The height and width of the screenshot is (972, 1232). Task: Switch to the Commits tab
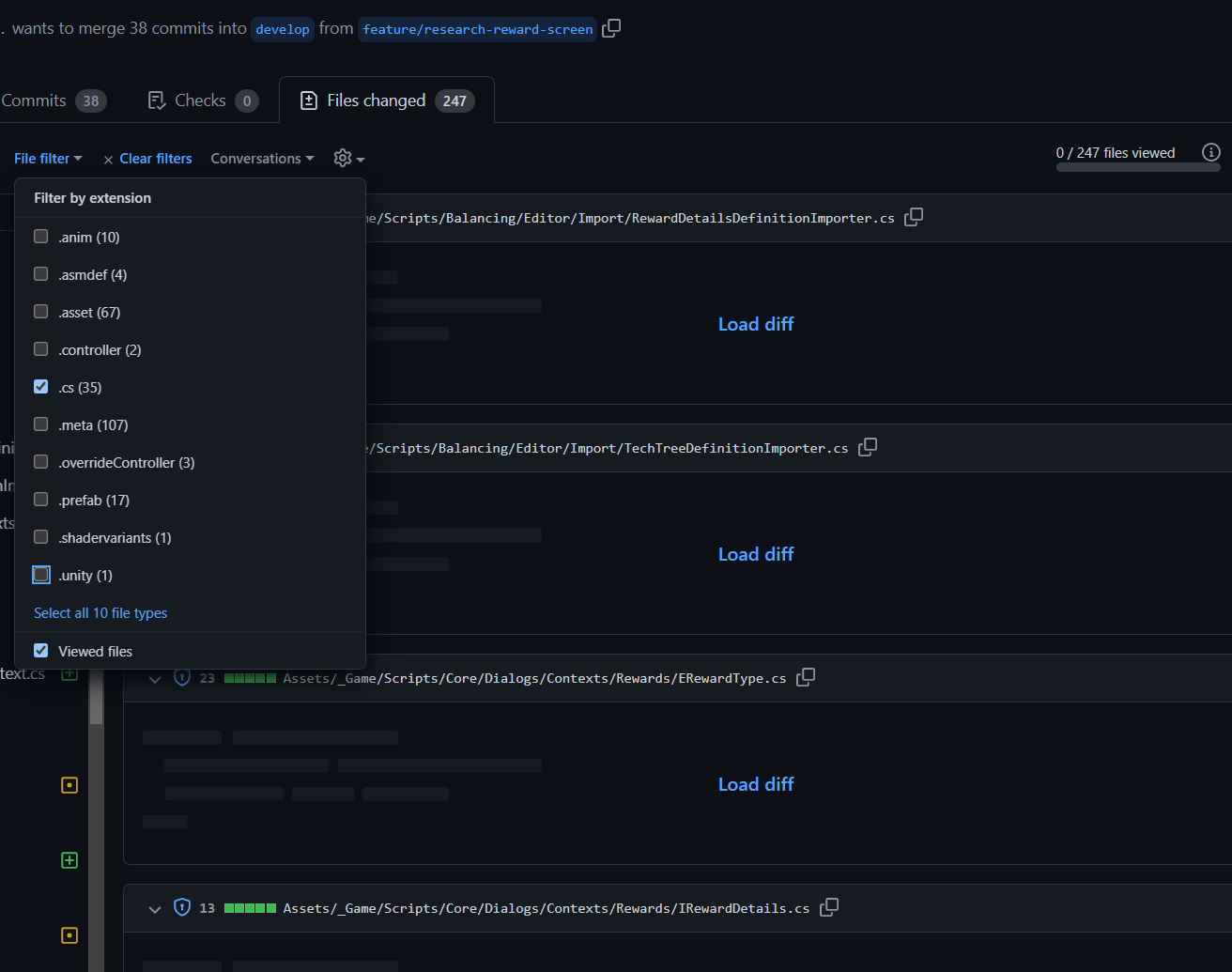[54, 100]
